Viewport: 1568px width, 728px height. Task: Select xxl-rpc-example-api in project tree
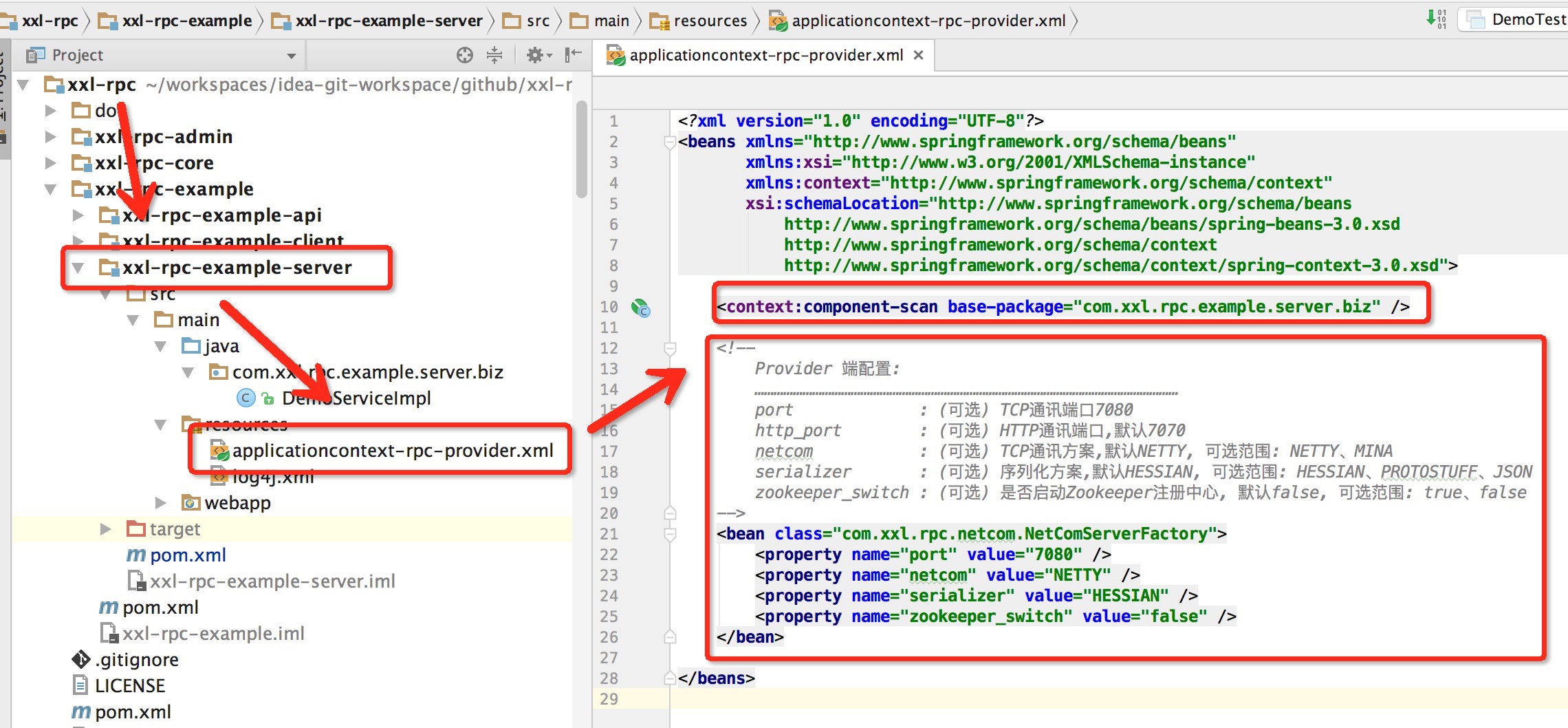221,215
